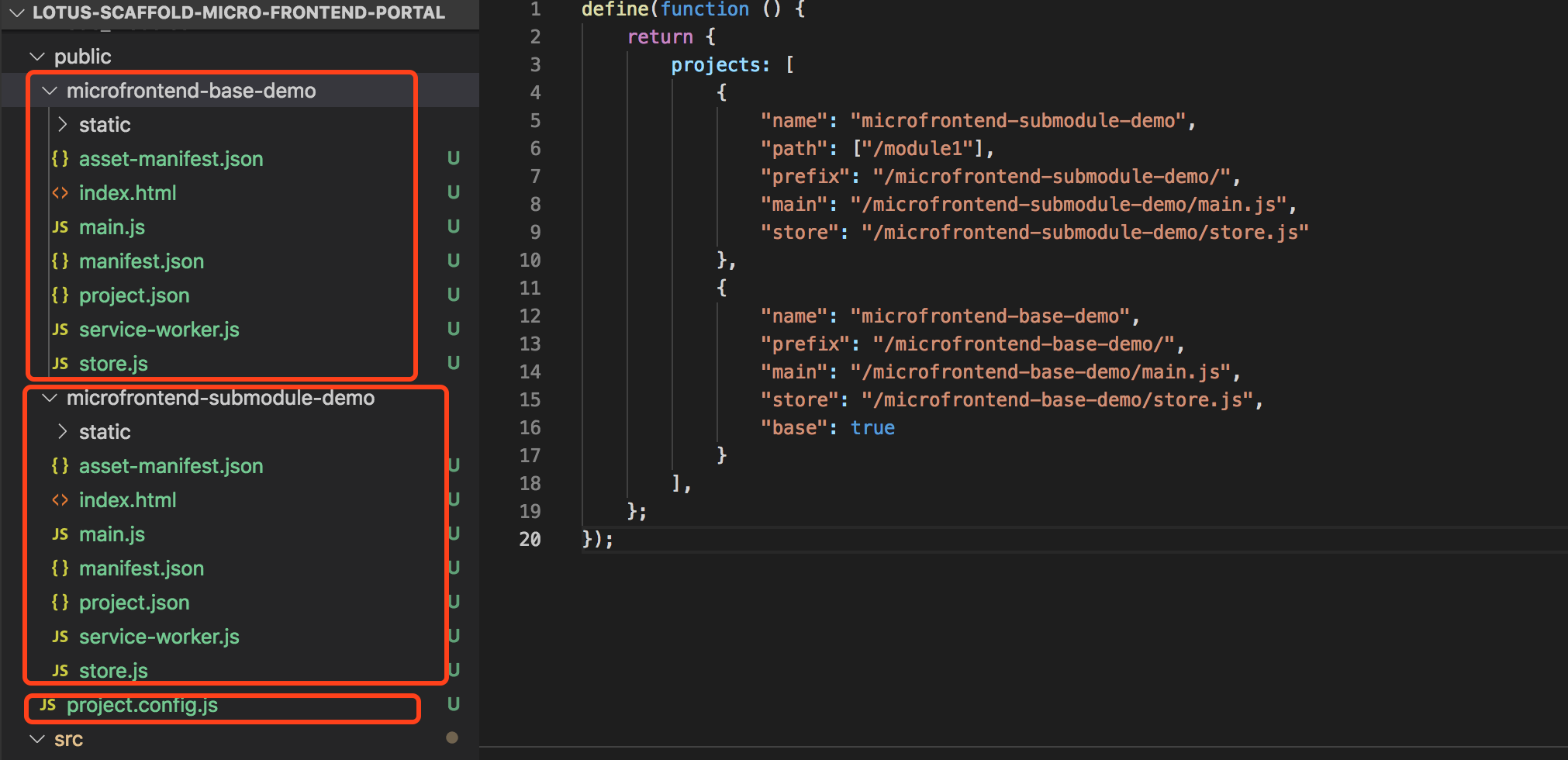Open store.js in microfrontend-base-demo
Viewport: 1568px width, 760px height.
point(113,364)
